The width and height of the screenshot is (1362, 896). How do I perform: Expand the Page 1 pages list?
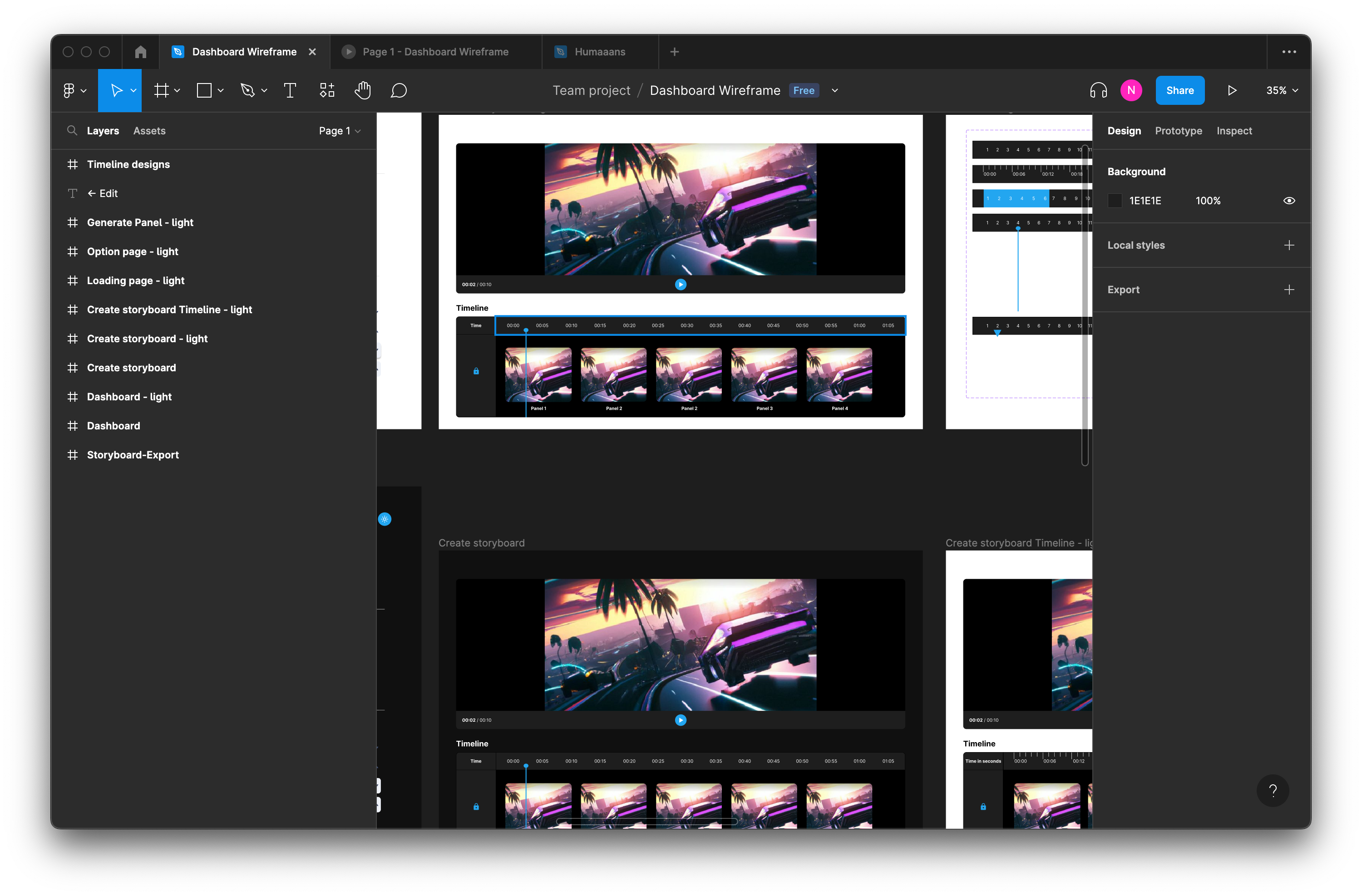[339, 131]
